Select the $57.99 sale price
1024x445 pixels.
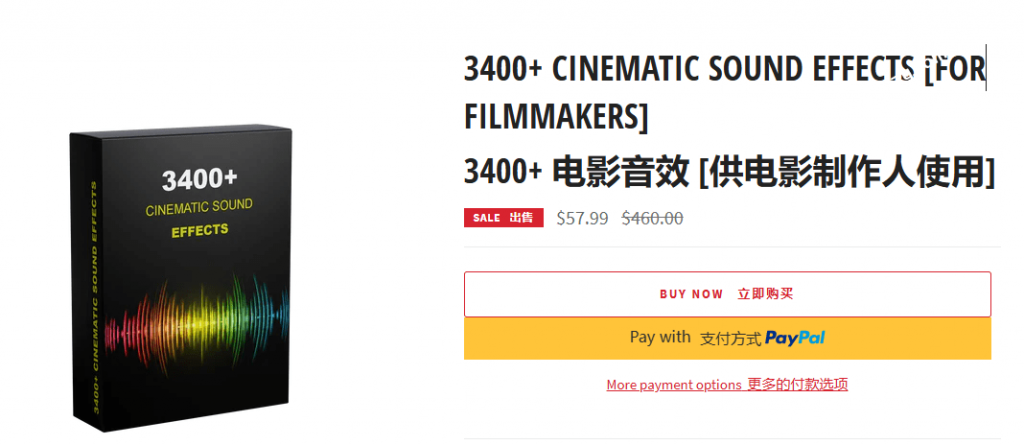[582, 218]
